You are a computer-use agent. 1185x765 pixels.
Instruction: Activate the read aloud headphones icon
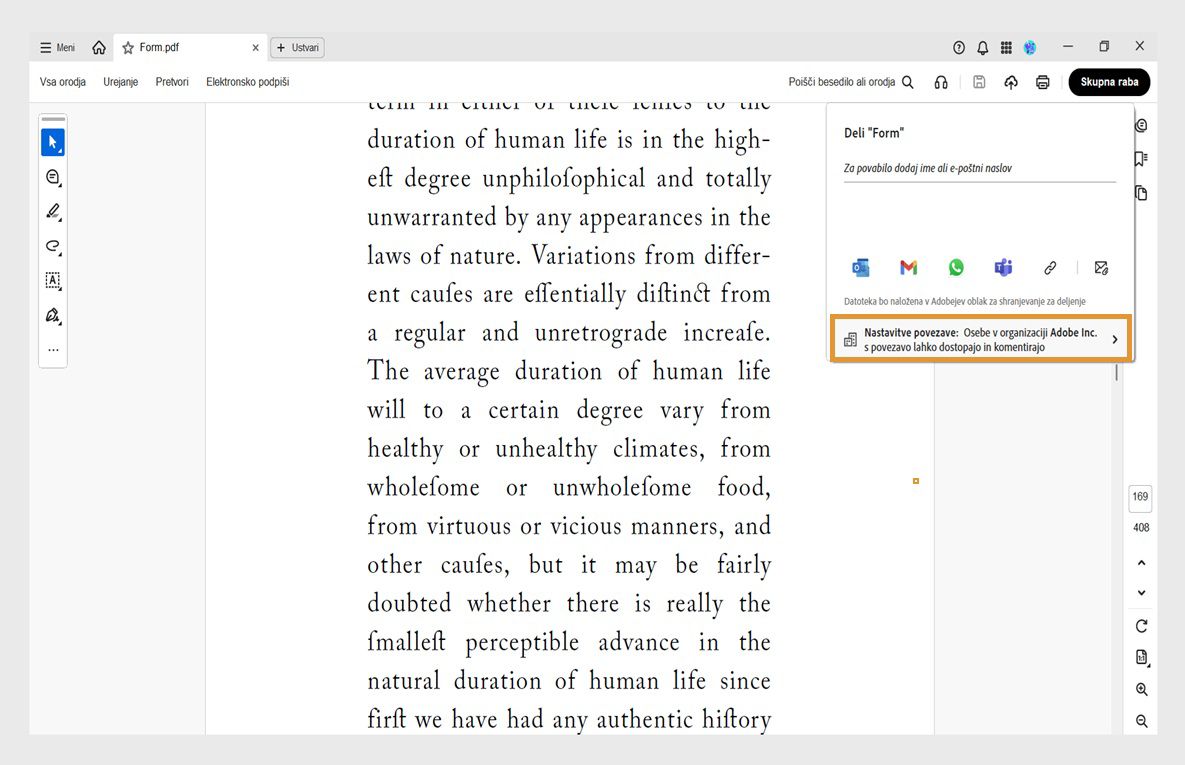[941, 82]
